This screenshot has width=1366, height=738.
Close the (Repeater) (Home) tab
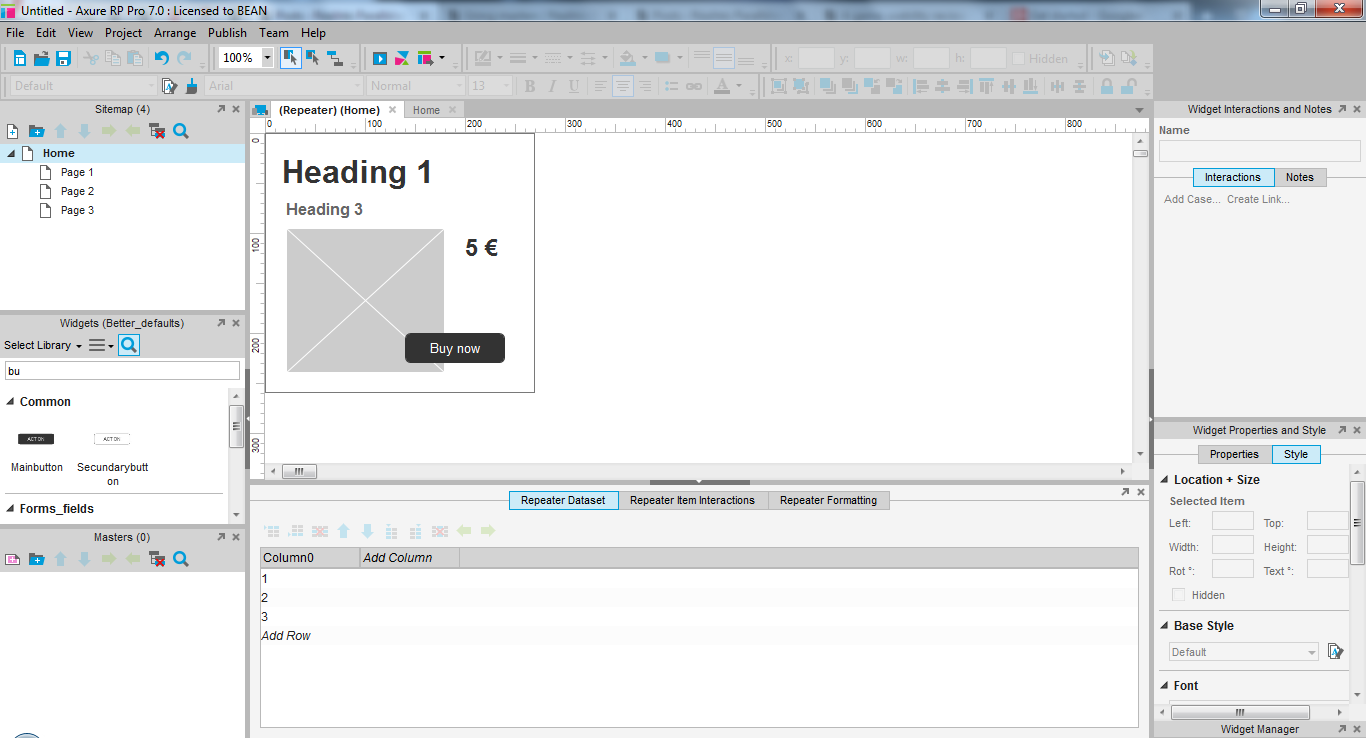(x=393, y=110)
